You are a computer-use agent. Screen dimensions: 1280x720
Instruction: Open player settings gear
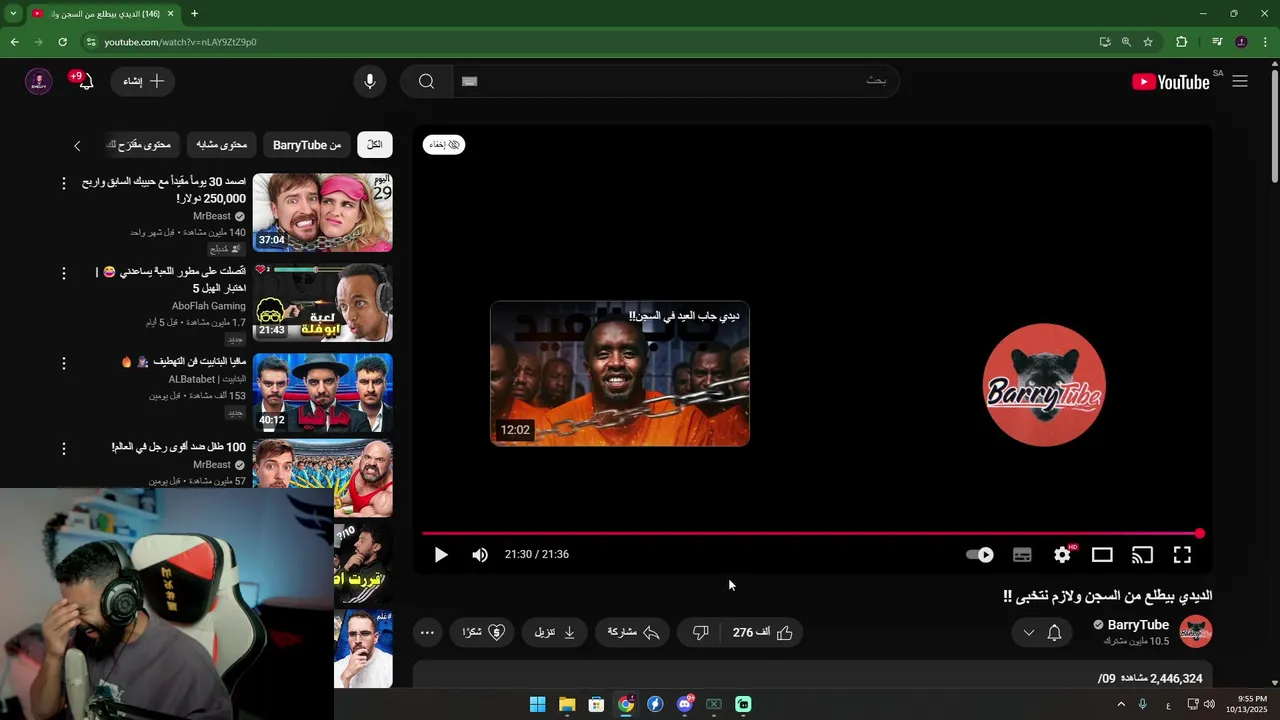[1062, 555]
